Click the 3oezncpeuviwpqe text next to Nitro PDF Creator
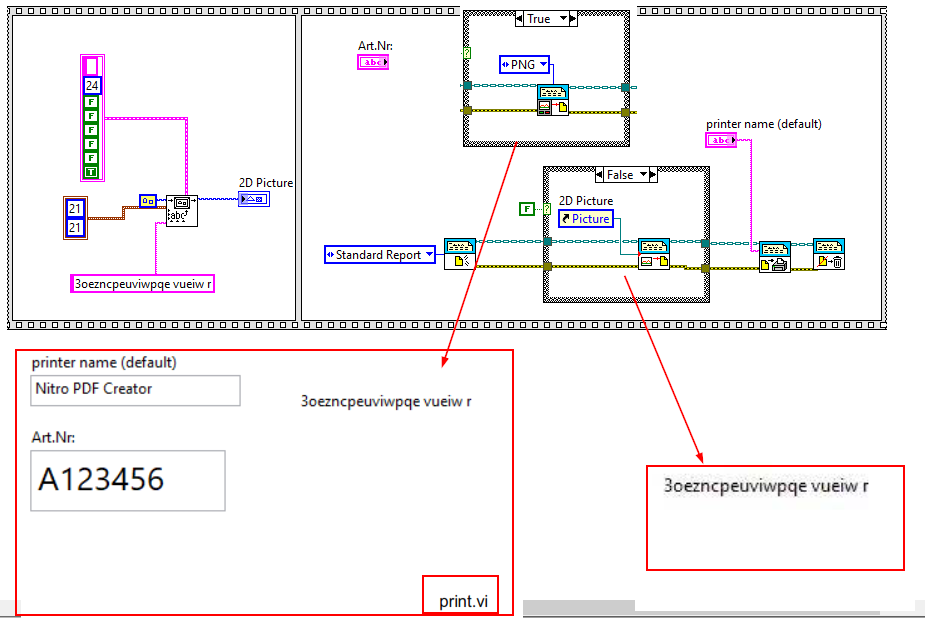925x618 pixels. click(x=386, y=402)
